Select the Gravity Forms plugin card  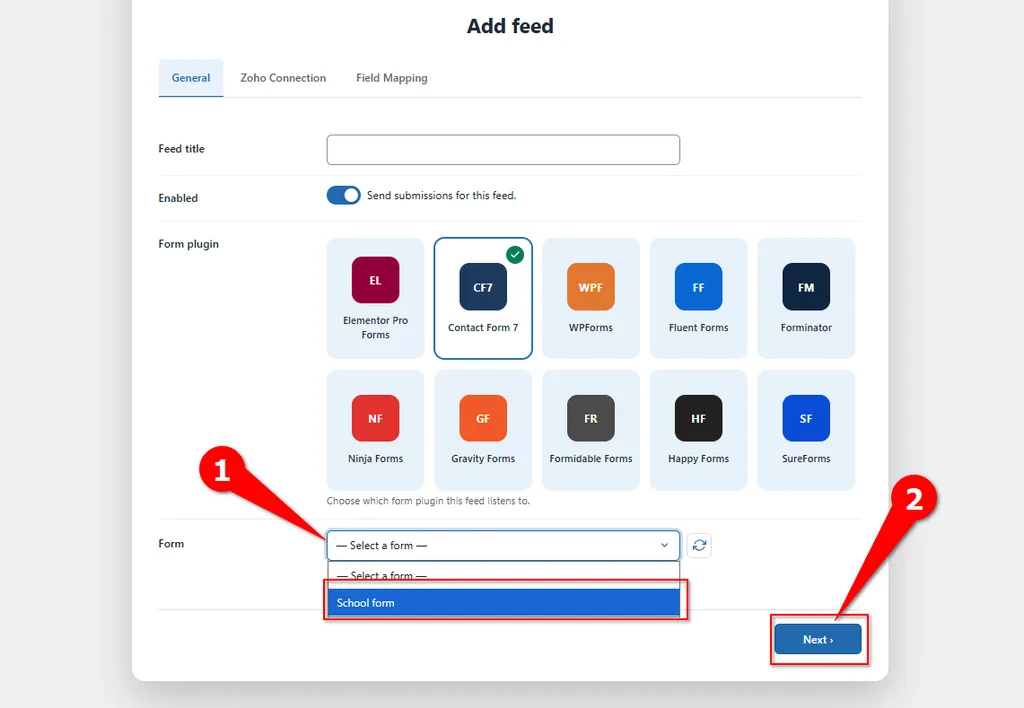tap(483, 430)
